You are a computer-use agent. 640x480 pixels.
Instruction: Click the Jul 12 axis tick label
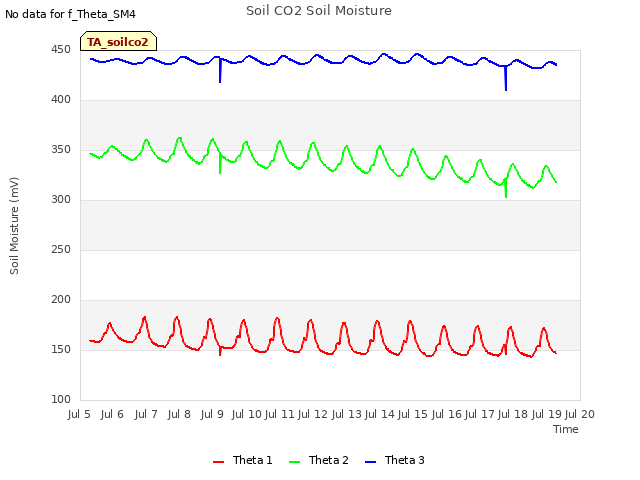tap(313, 414)
